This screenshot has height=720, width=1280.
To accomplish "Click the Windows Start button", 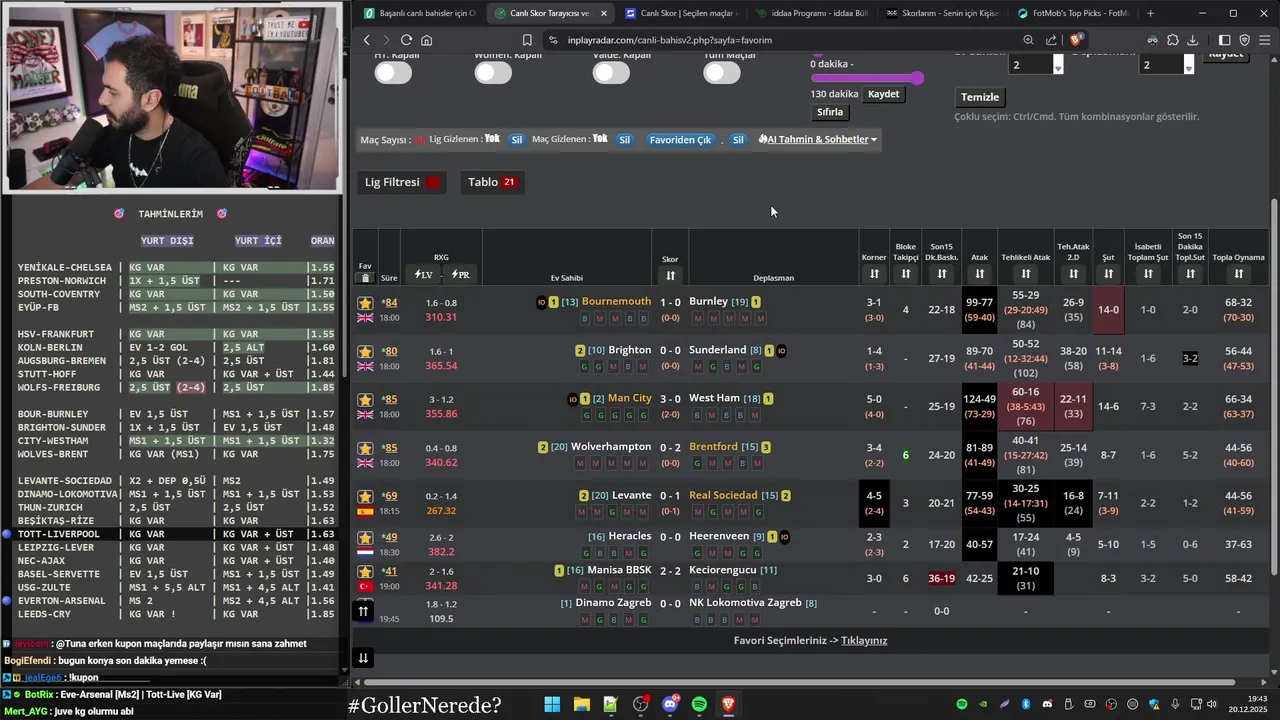I will tap(552, 704).
